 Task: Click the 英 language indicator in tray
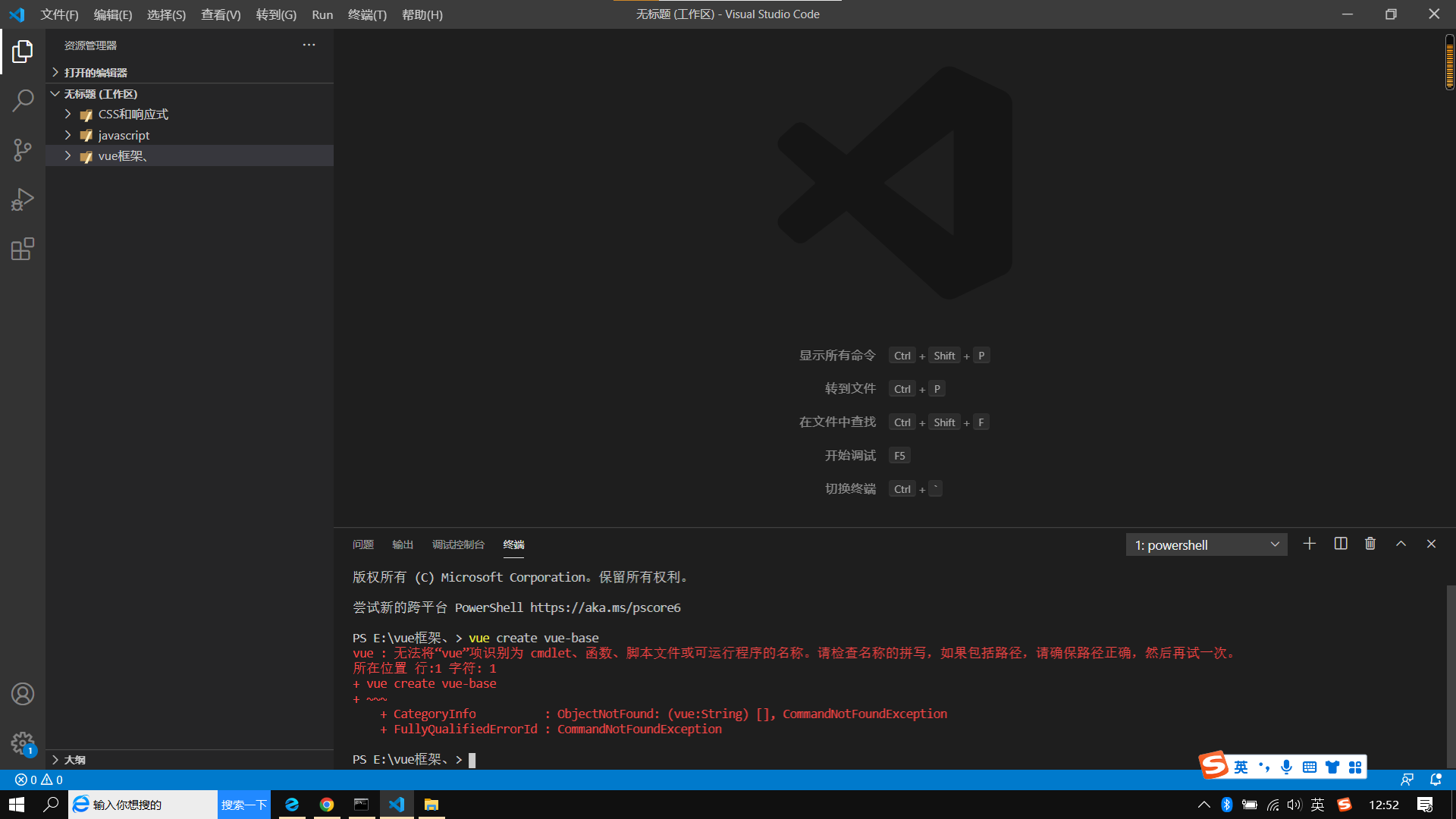pos(1317,805)
